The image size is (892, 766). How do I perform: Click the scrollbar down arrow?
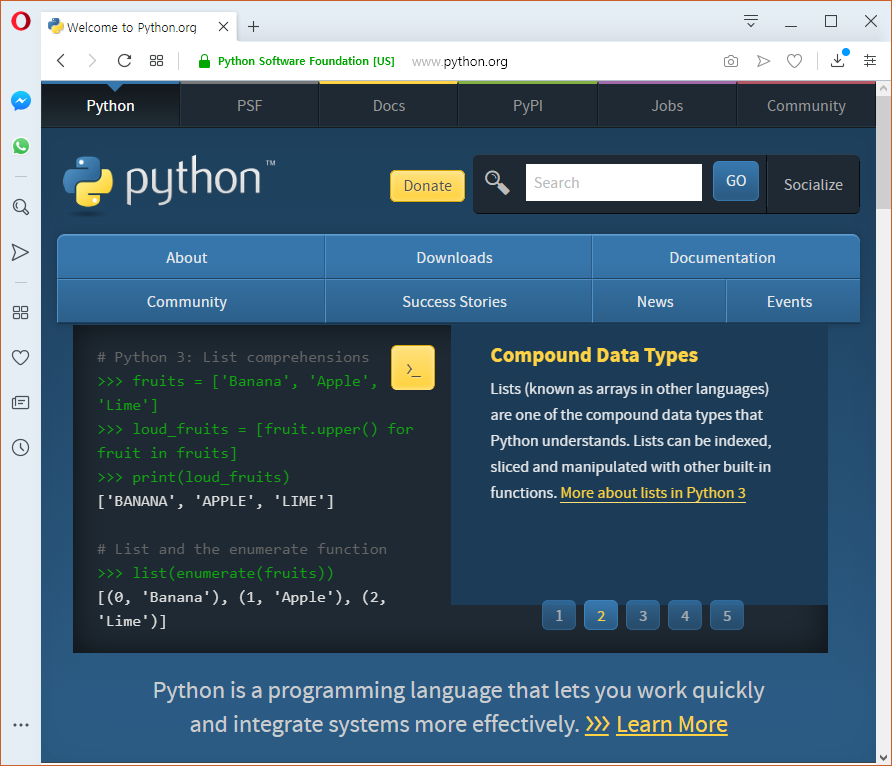coord(883,757)
